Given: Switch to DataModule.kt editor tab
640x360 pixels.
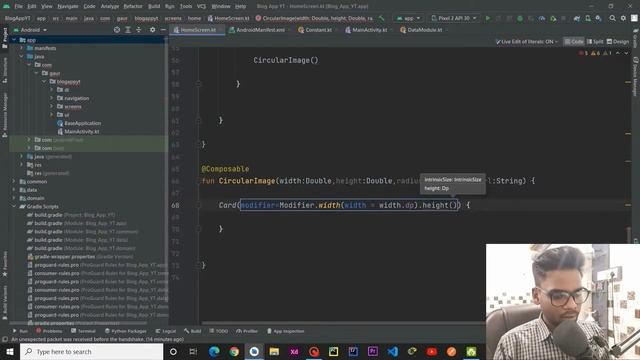Looking at the screenshot, I should coord(424,30).
